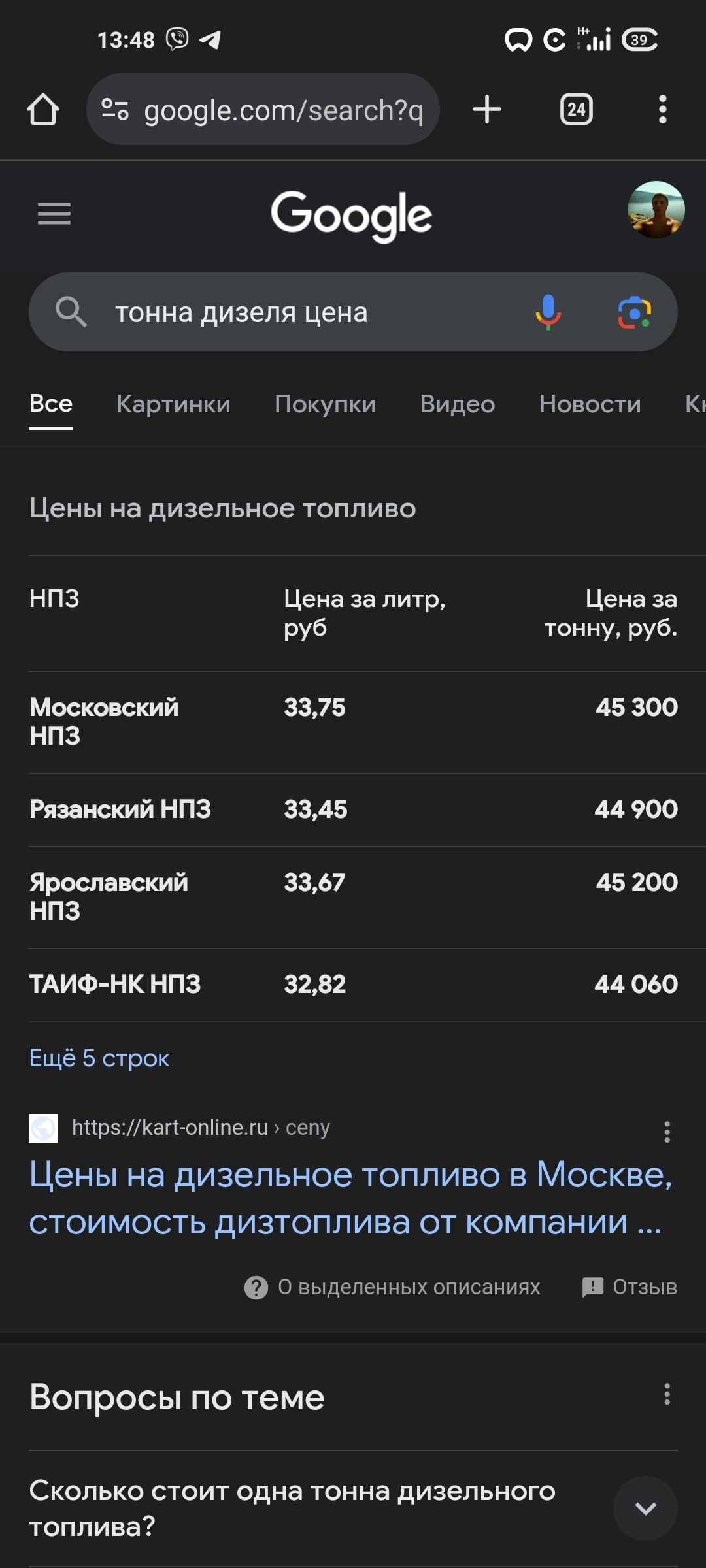This screenshot has height=1568, width=706.
Task: Tap the browser home icon
Action: pyautogui.click(x=43, y=109)
